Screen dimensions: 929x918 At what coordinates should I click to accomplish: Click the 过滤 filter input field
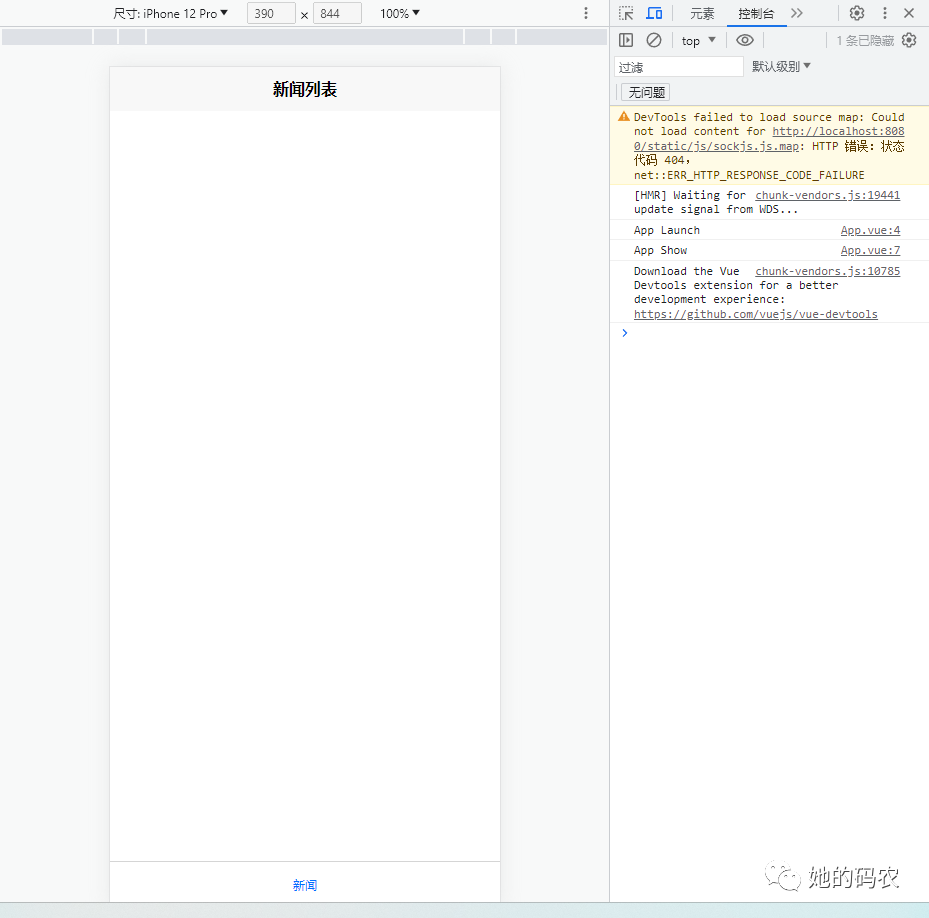pos(679,67)
